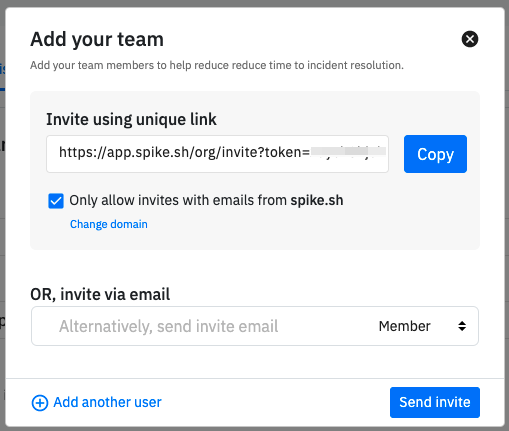Open the Change domain link
509x431 pixels.
pos(109,224)
